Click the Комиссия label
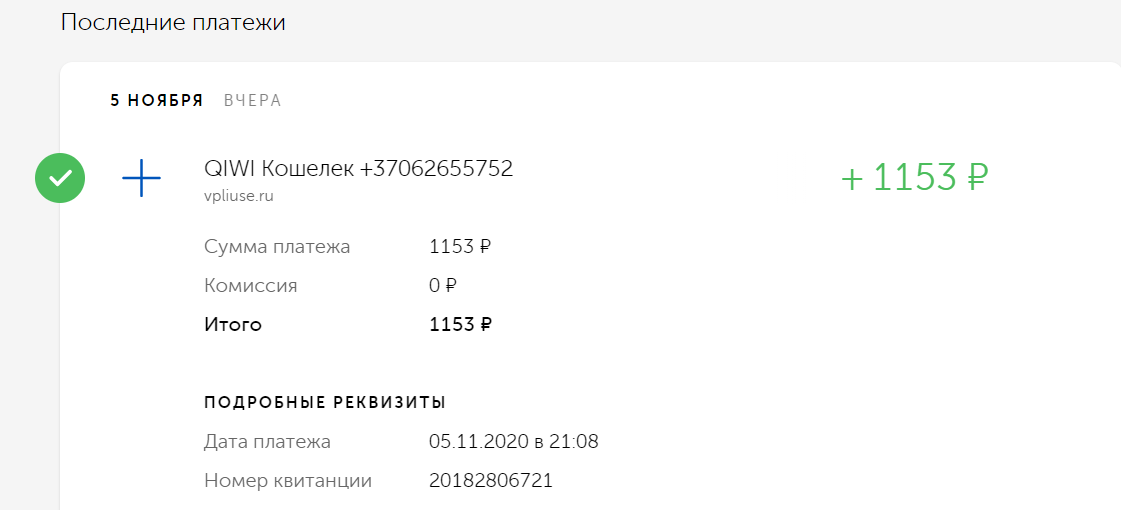This screenshot has width=1121, height=510. pos(250,286)
